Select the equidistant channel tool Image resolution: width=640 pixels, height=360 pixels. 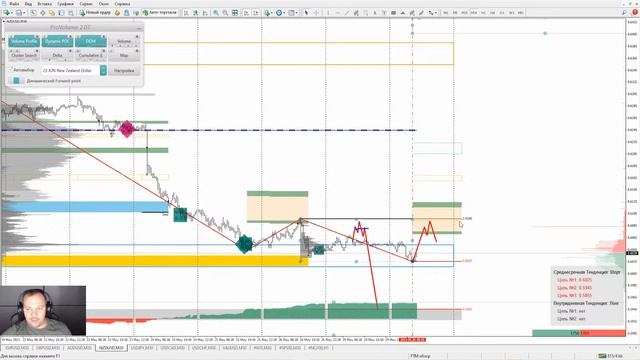point(356,13)
